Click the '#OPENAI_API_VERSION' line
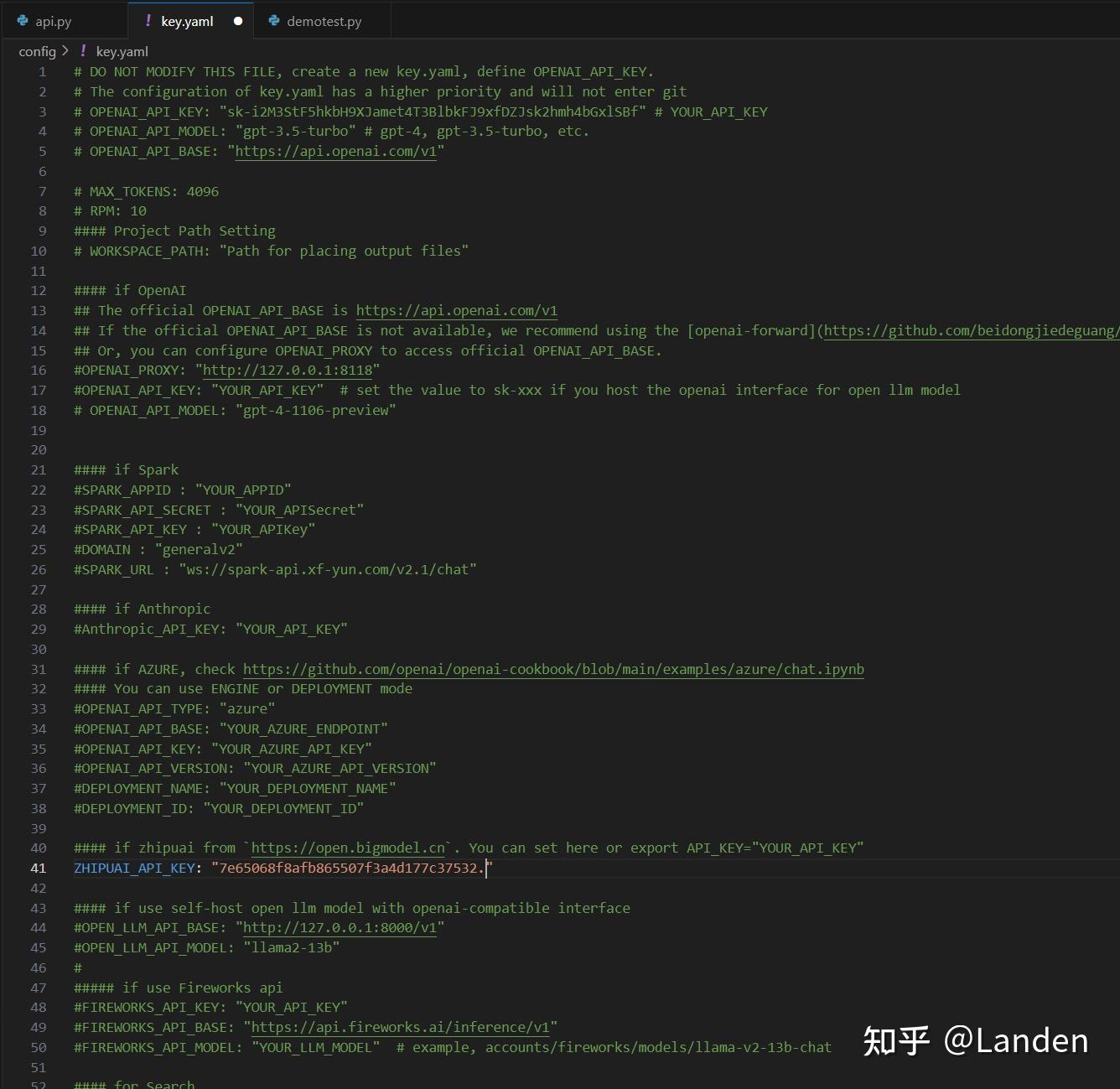Viewport: 1120px width, 1089px height. (x=255, y=768)
